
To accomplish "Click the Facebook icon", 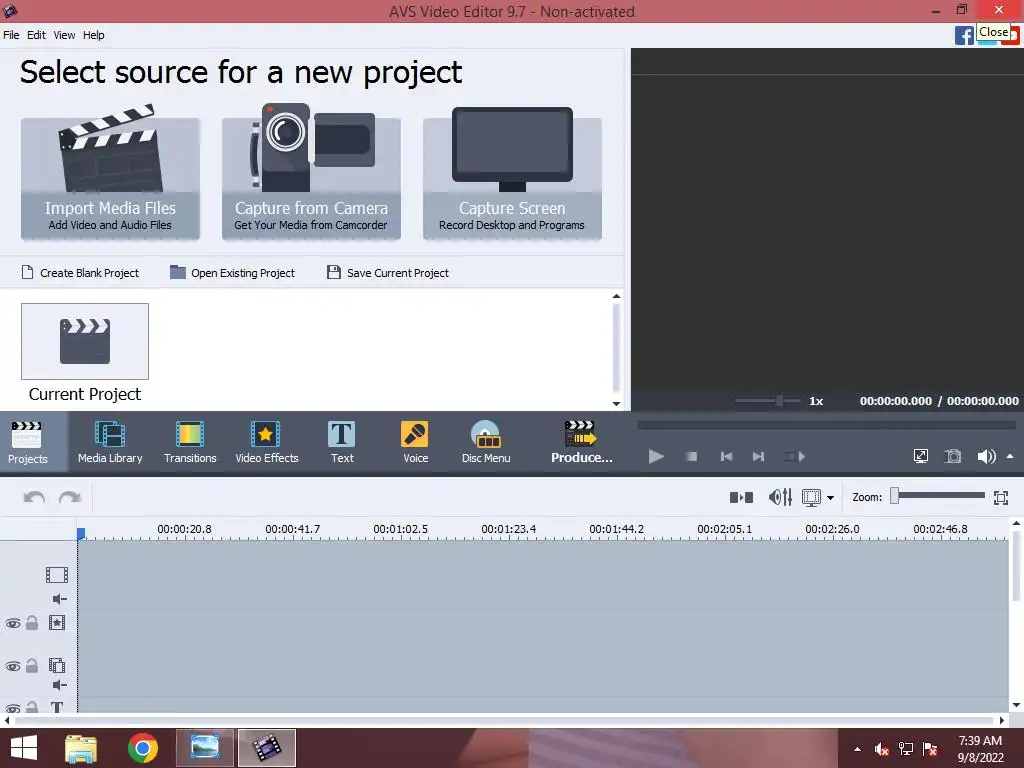I will [x=964, y=35].
